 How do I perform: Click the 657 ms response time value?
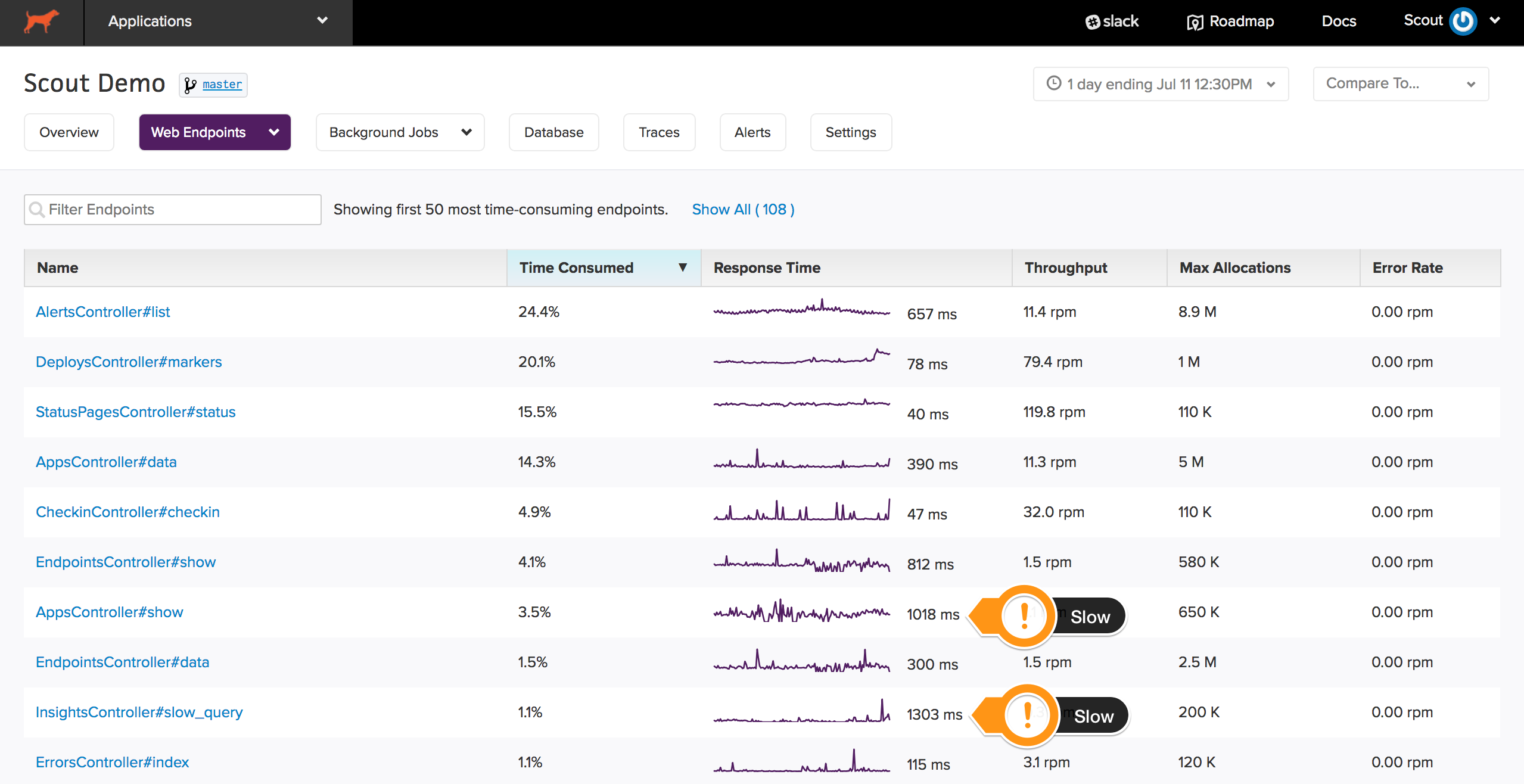pyautogui.click(x=932, y=315)
